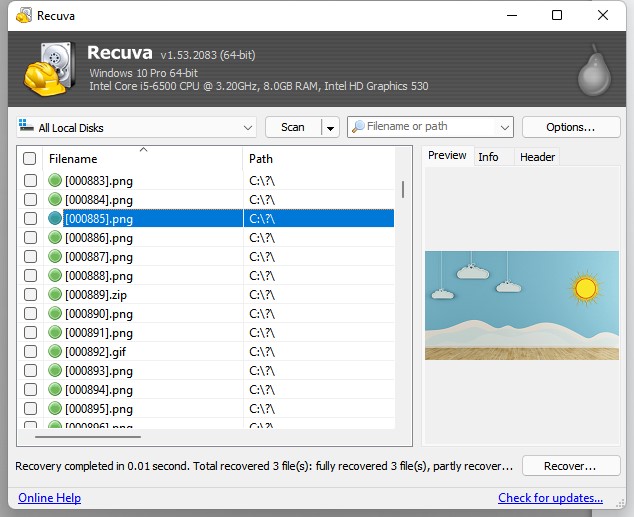The image size is (634, 517).
Task: Click green status dot for [000887].png
Action: click(55, 256)
